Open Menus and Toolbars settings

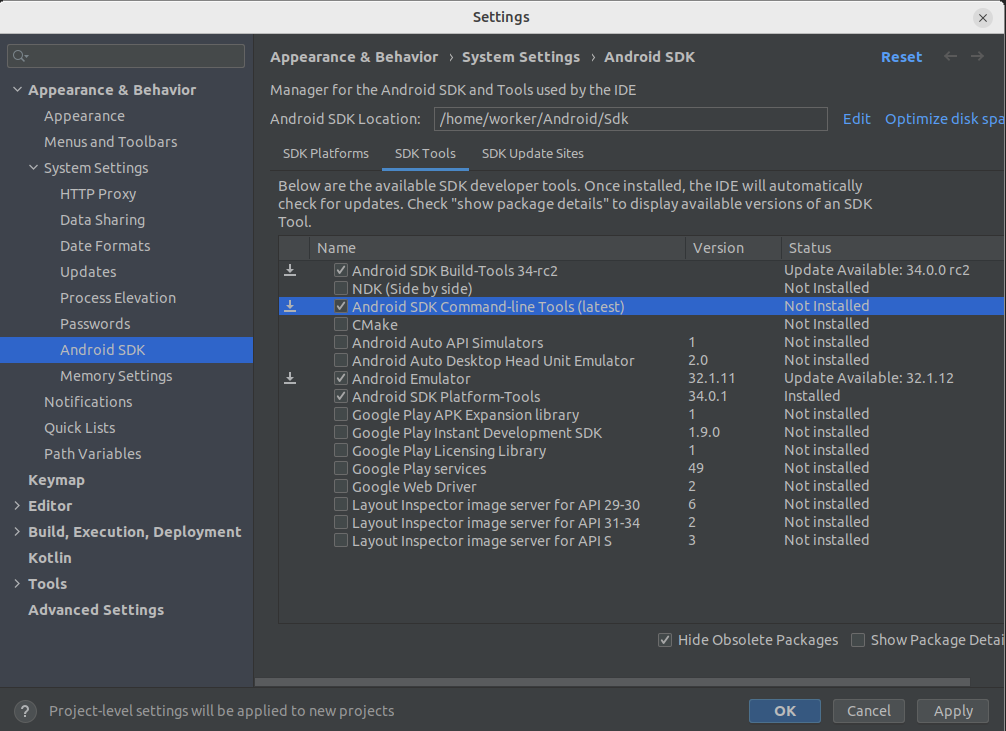(x=110, y=142)
